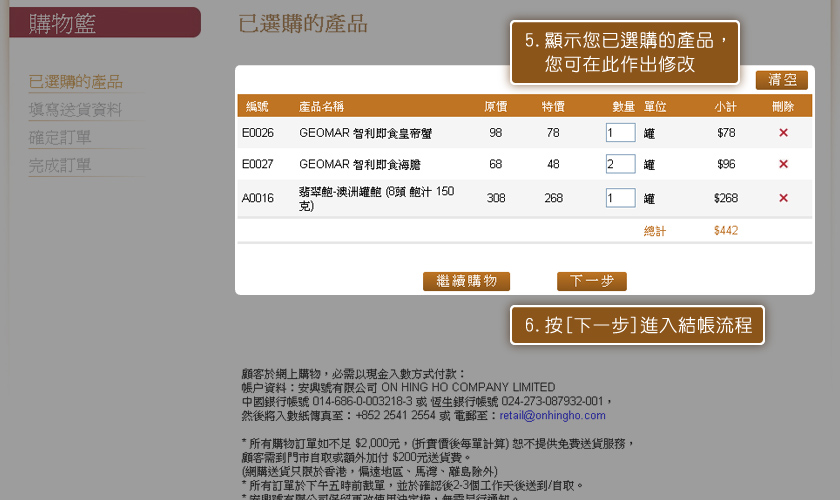Click the 購物籃 header banner

click(105, 23)
